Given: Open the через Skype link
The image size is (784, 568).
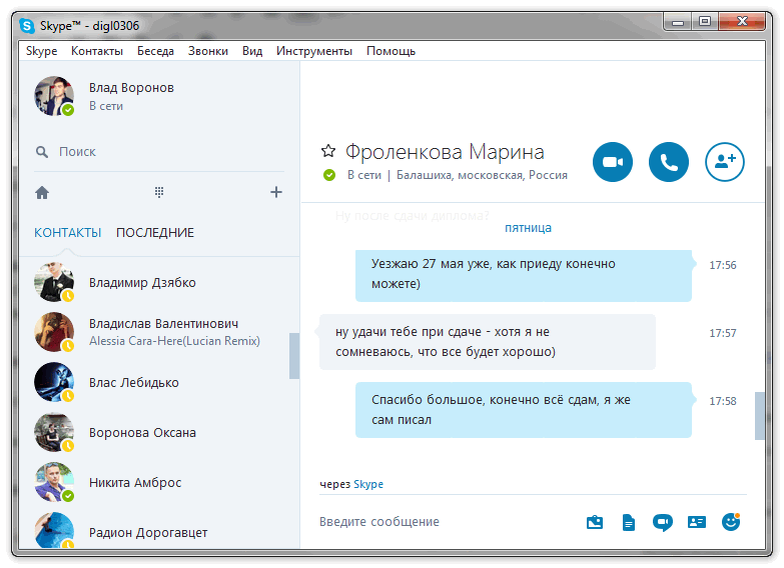Looking at the screenshot, I should [368, 484].
